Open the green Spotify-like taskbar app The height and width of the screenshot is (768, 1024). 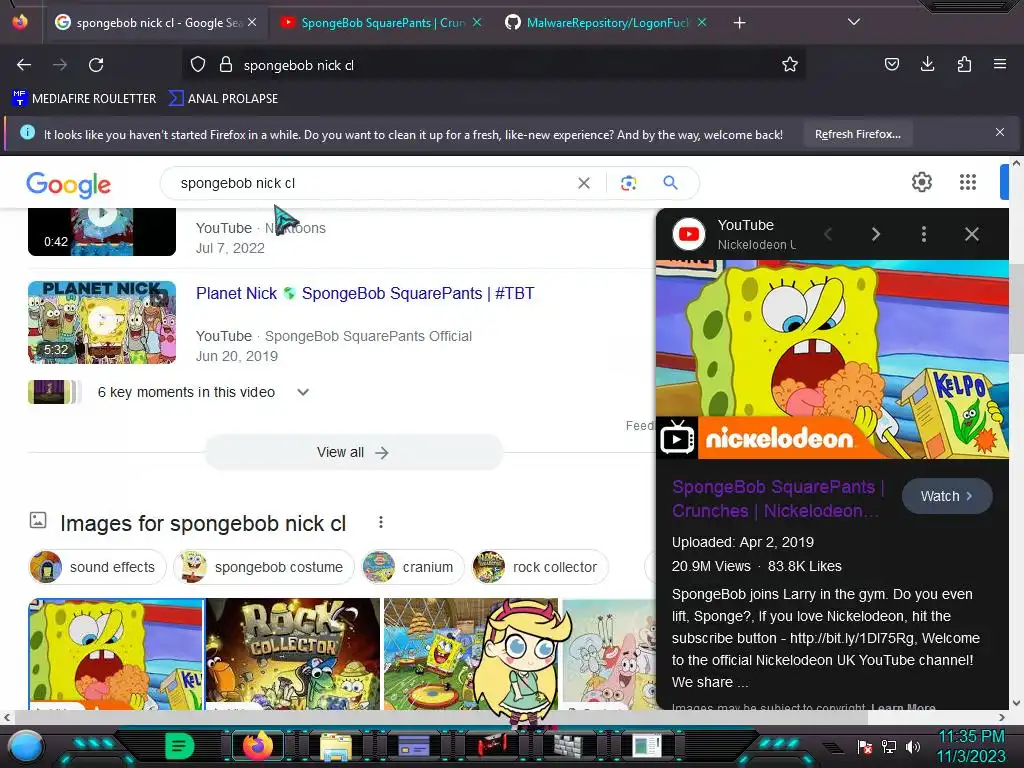(x=180, y=746)
